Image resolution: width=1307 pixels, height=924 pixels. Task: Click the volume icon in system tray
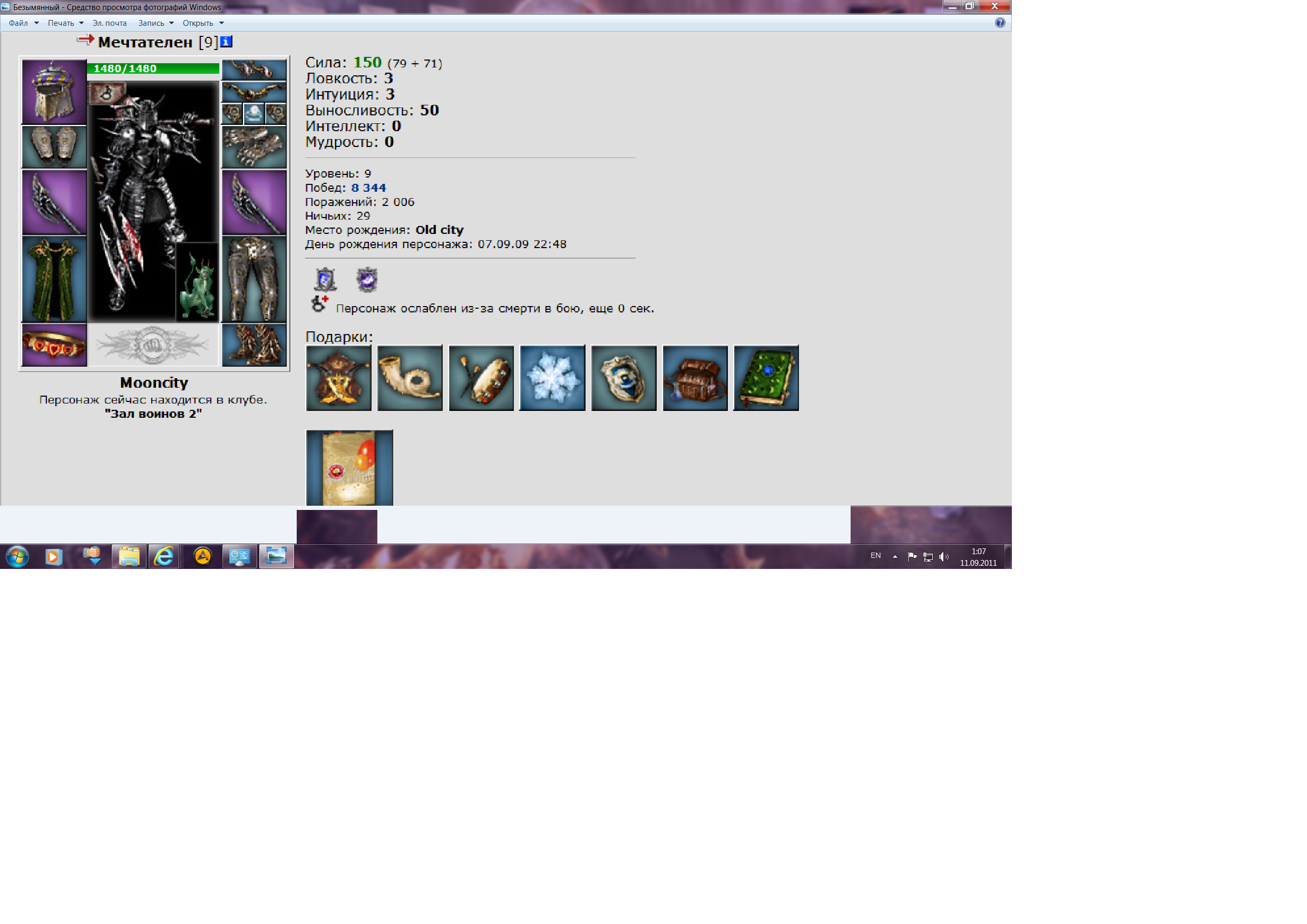tap(943, 556)
